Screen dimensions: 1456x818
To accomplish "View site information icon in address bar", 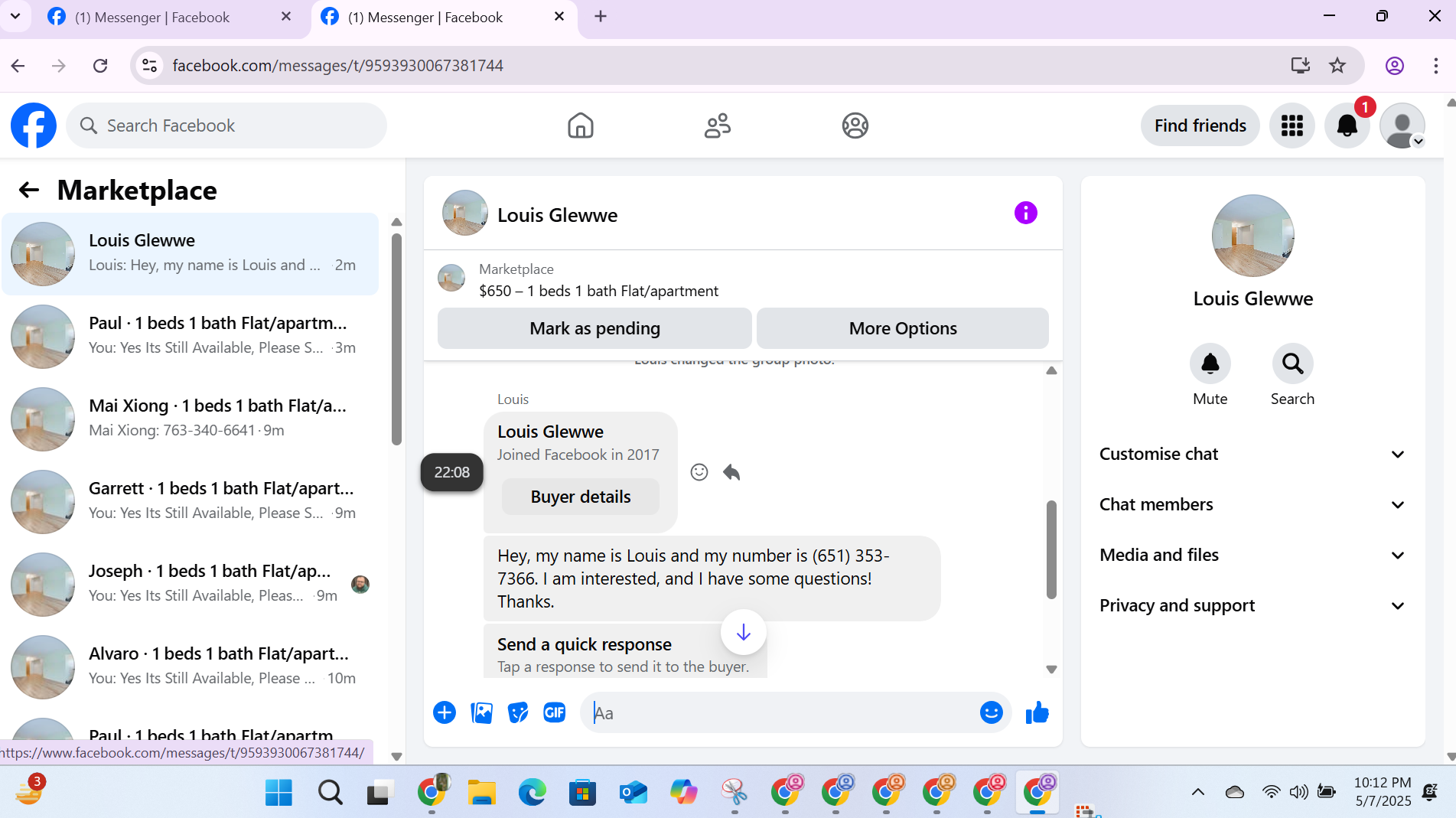I will tap(150, 66).
